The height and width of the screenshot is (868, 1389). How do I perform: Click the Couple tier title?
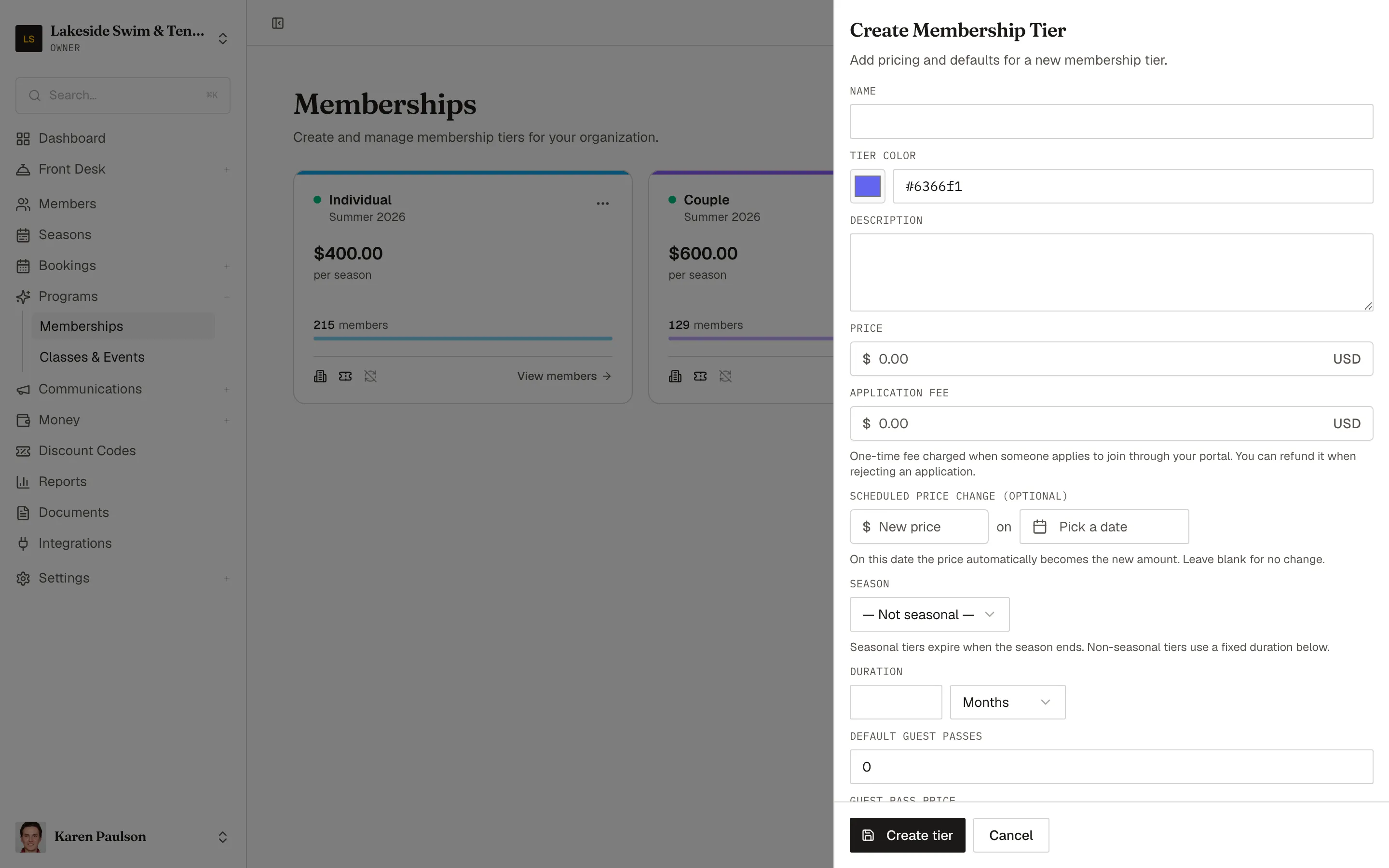click(706, 200)
